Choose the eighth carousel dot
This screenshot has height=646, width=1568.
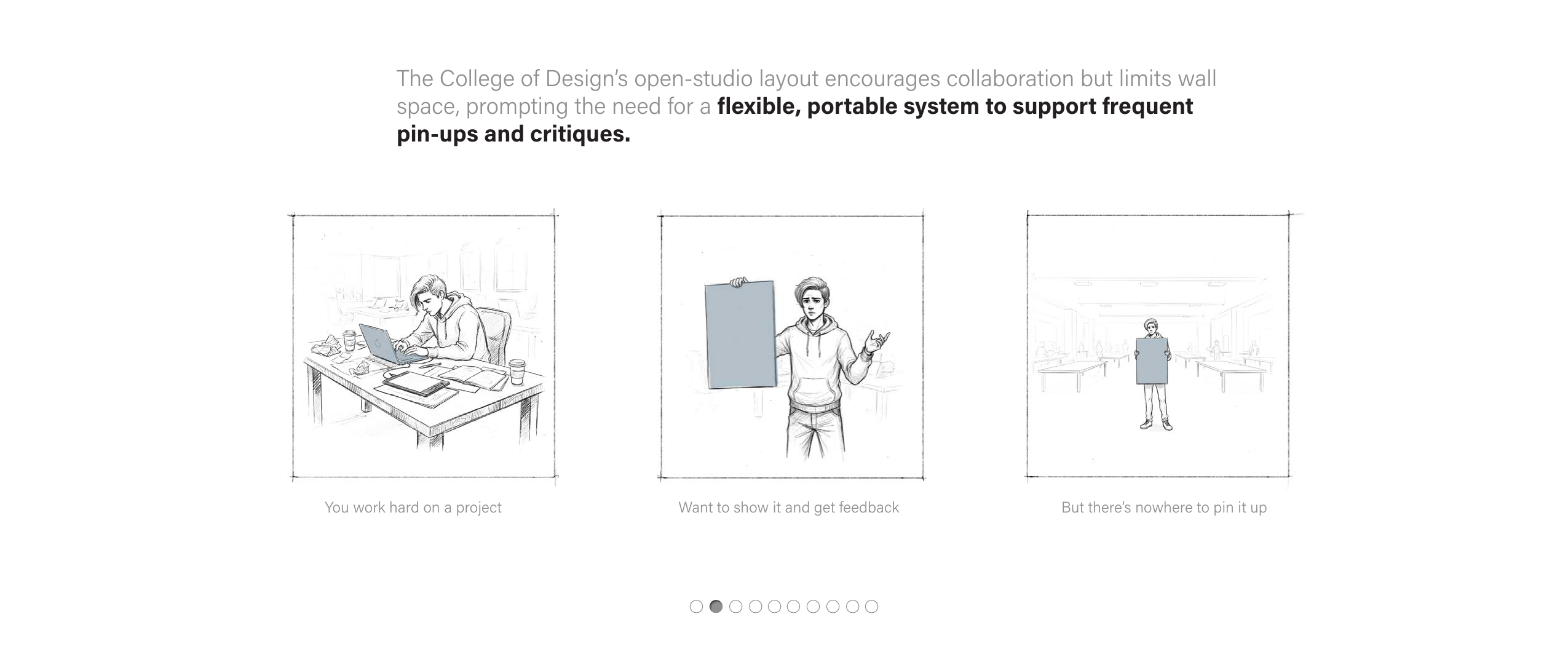[833, 607]
